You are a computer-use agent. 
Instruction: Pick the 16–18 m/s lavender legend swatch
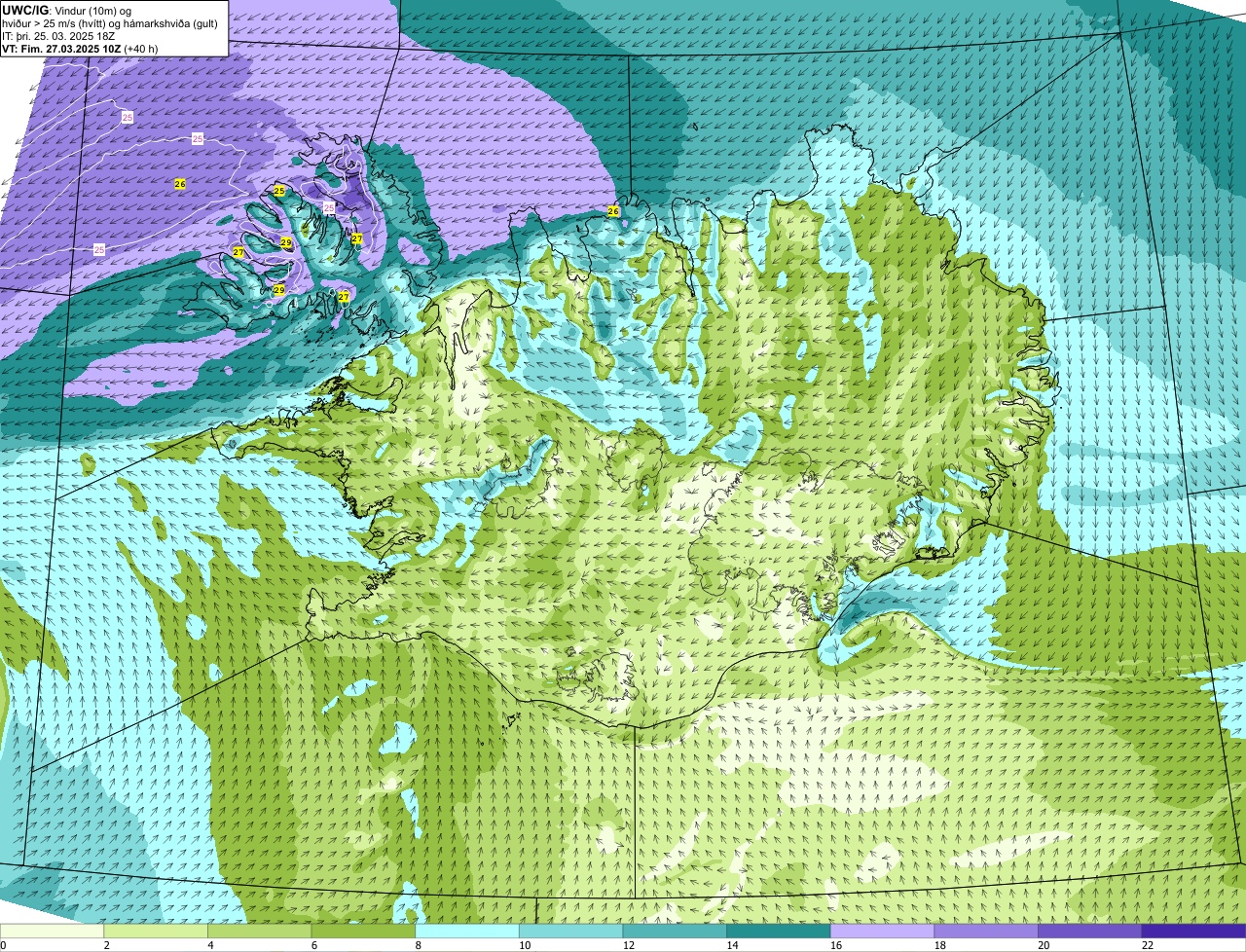click(882, 932)
